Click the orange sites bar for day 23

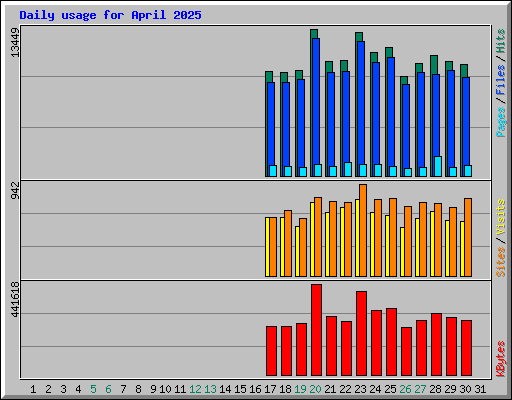[363, 230]
